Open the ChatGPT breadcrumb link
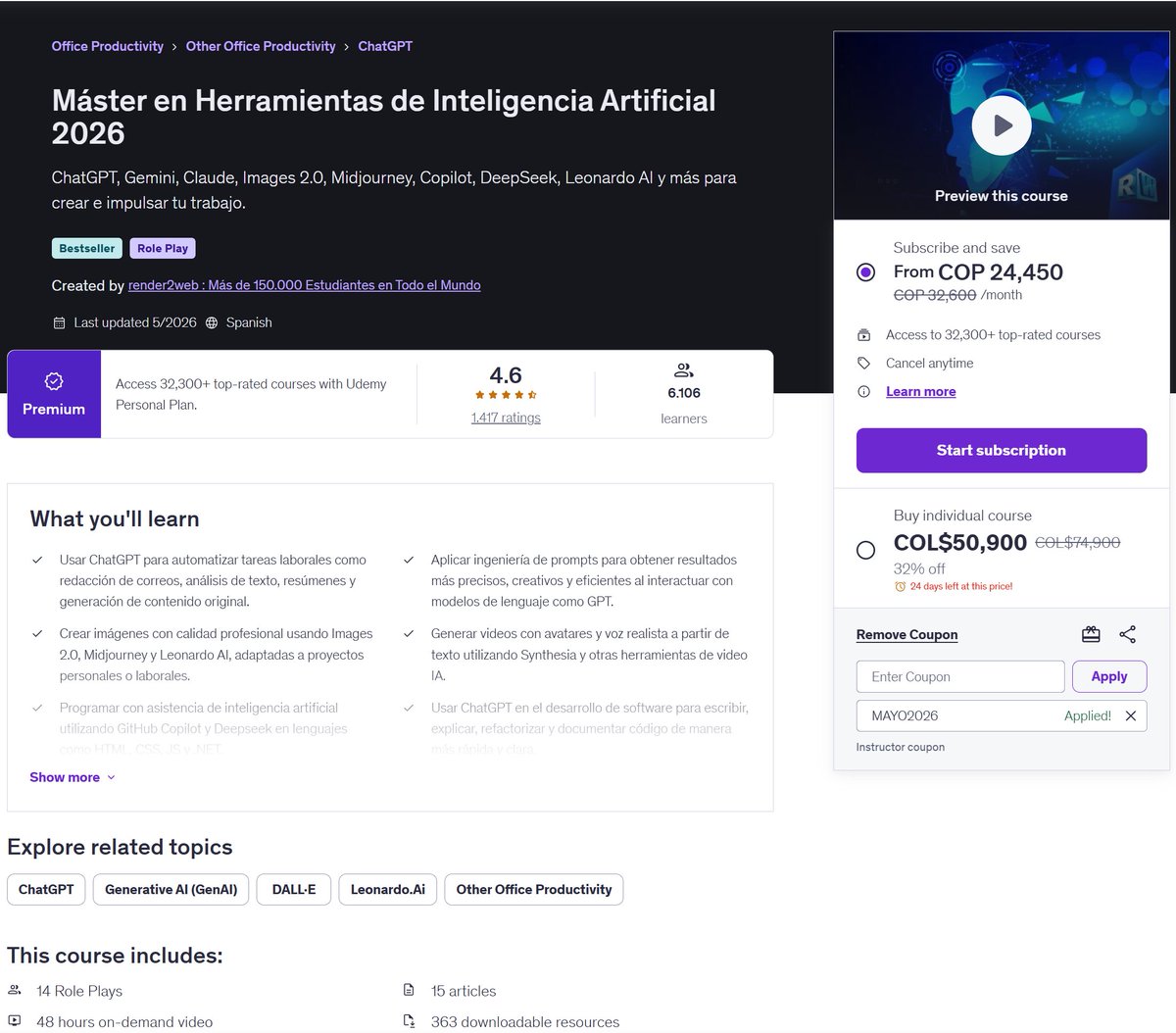The width and height of the screenshot is (1176, 1033). pos(385,46)
